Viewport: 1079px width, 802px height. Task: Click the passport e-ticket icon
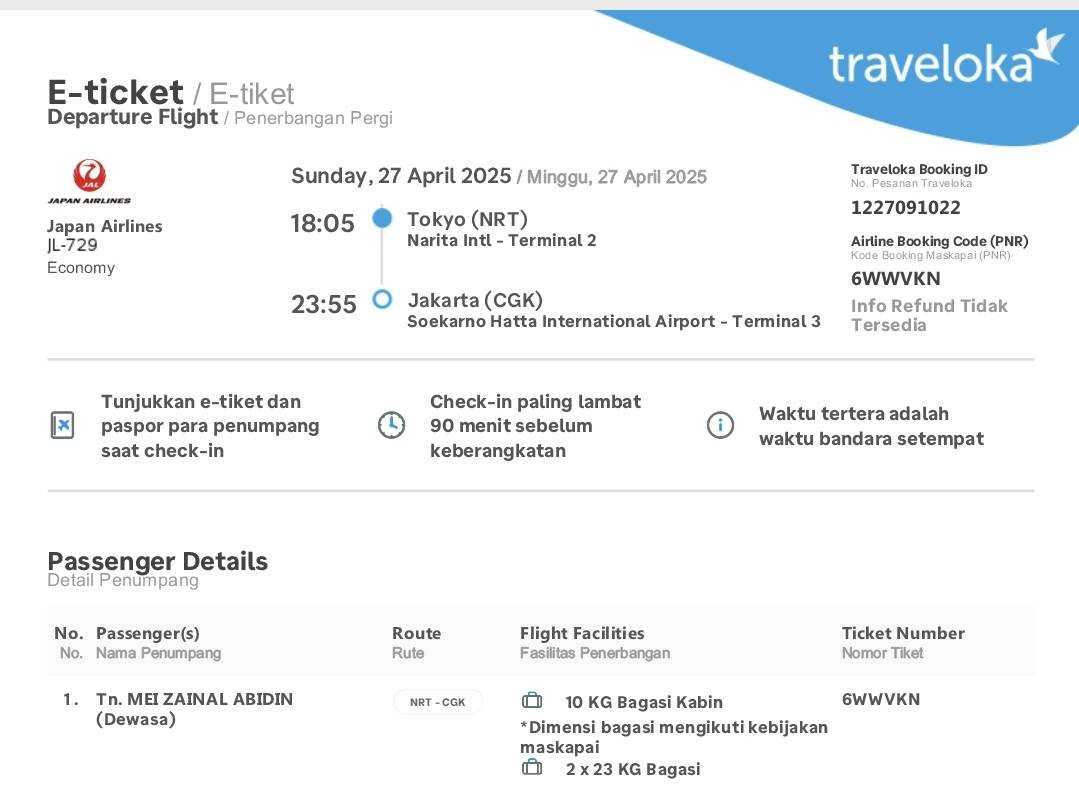[62, 425]
